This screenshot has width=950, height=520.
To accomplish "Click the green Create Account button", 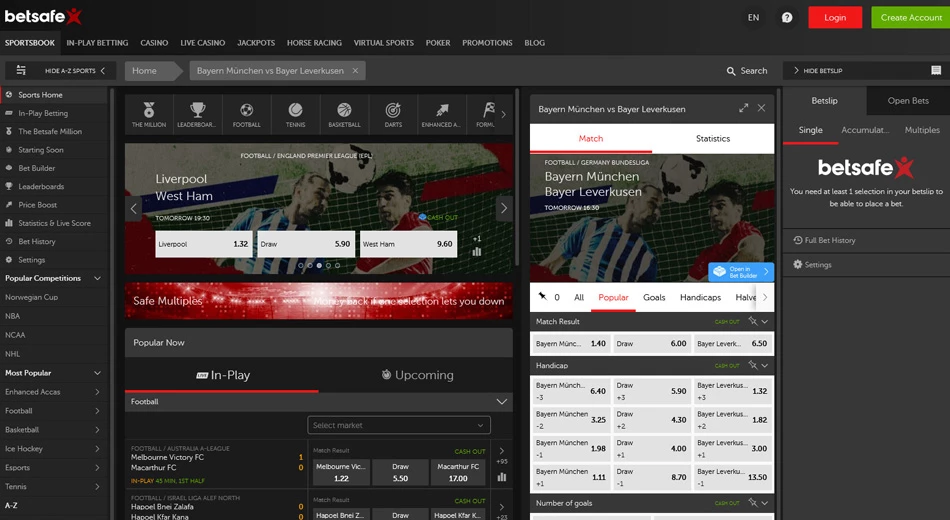I will point(910,17).
